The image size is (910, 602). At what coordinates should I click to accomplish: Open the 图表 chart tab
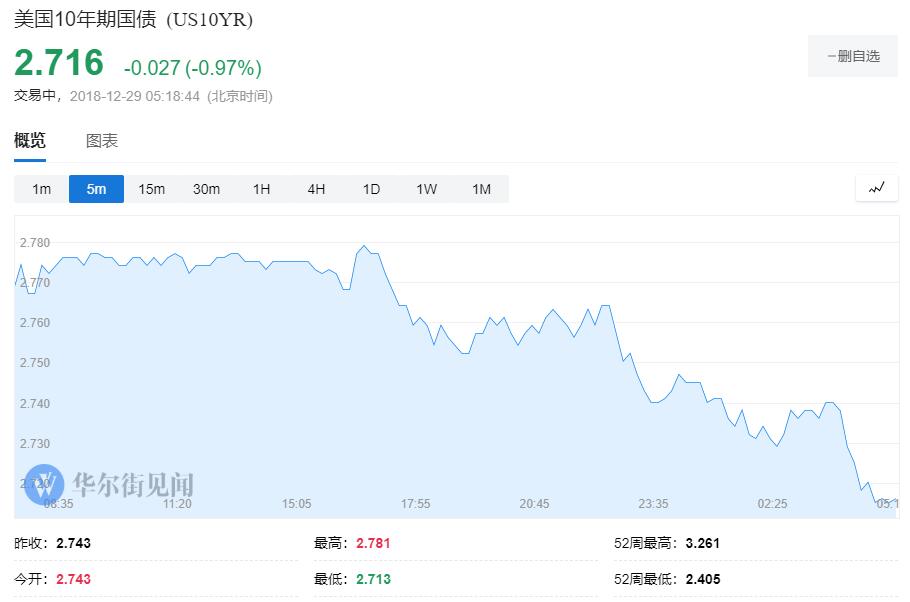pos(102,140)
